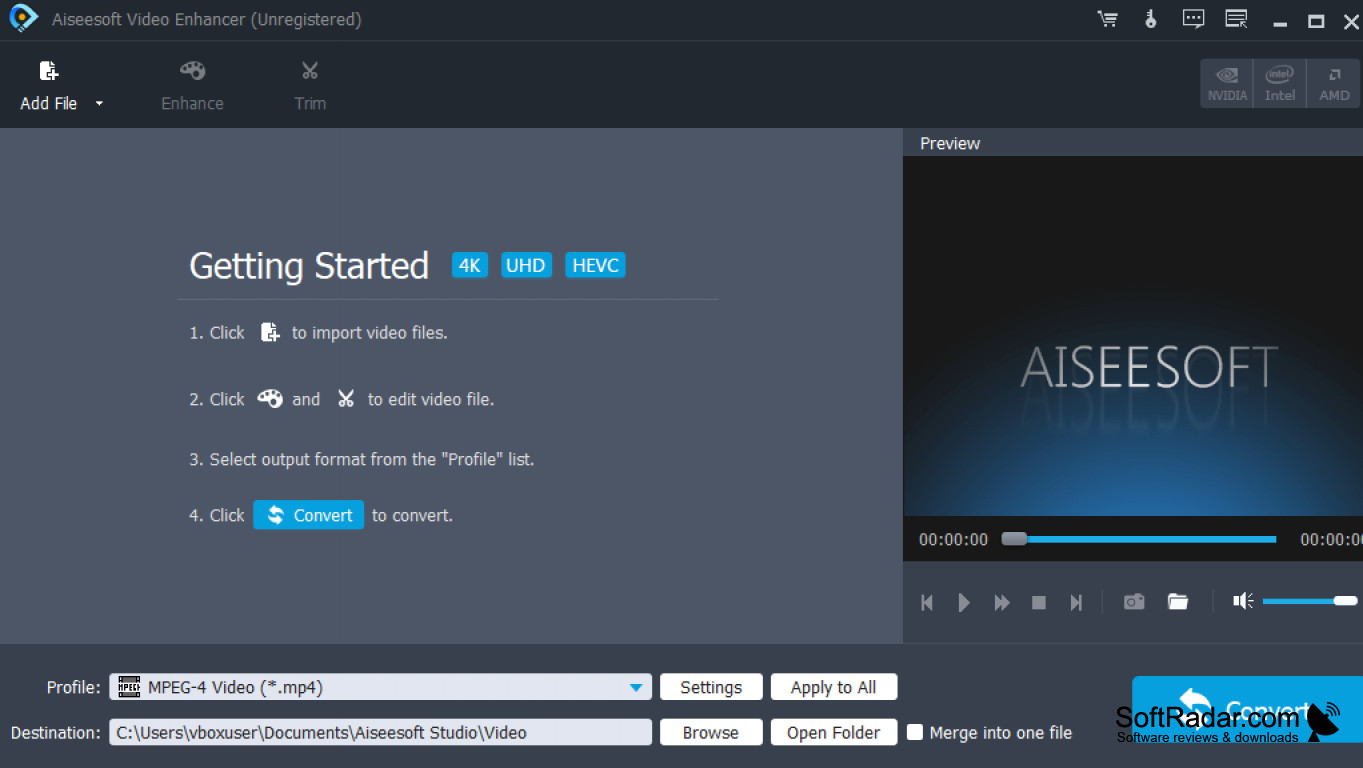This screenshot has width=1363, height=768.
Task: Open the snapshot folder icon
Action: click(1178, 602)
